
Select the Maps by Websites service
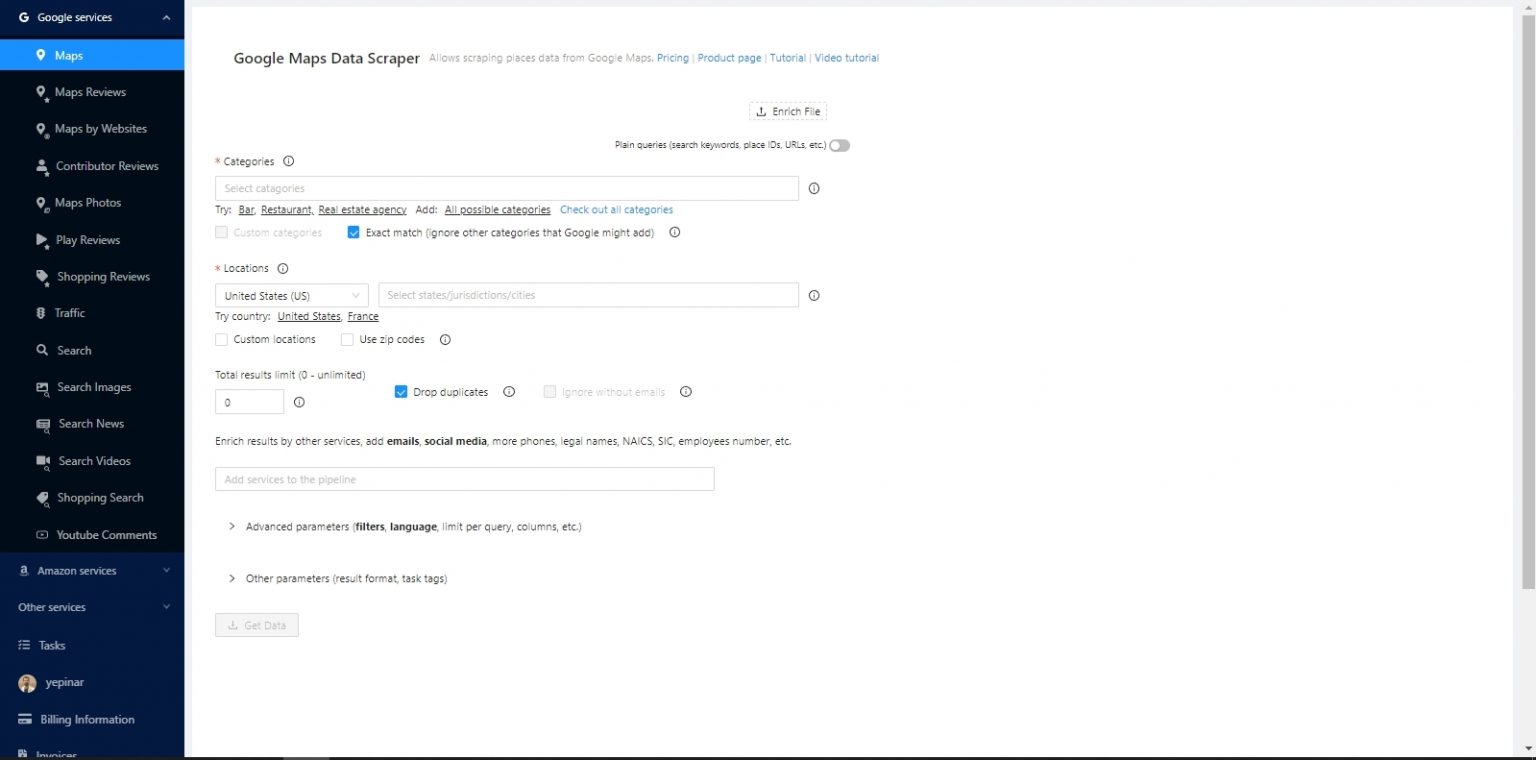103,128
